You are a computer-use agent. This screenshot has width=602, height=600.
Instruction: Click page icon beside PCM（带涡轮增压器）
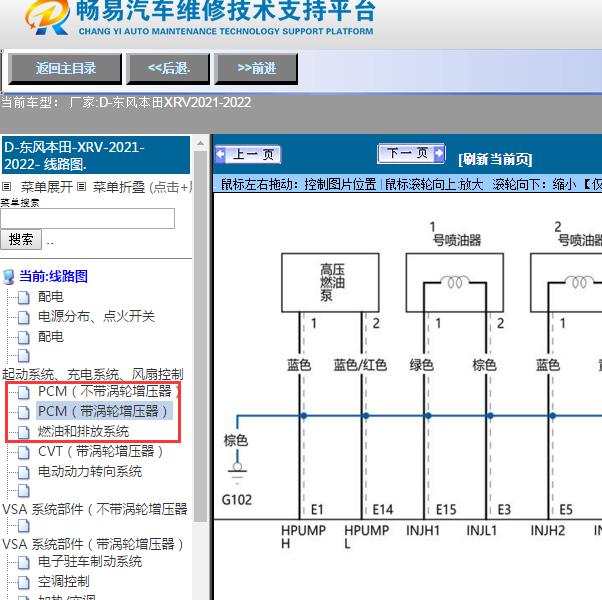coord(24,412)
